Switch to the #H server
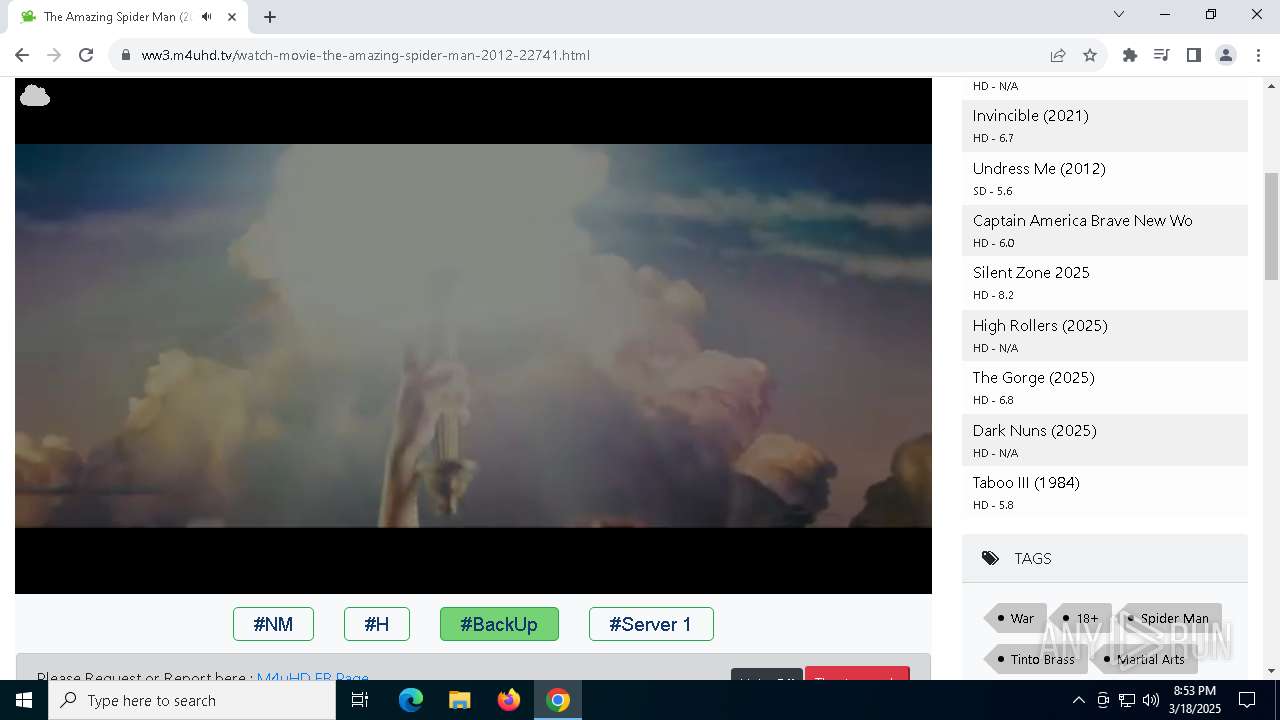This screenshot has width=1280, height=720. tap(377, 624)
